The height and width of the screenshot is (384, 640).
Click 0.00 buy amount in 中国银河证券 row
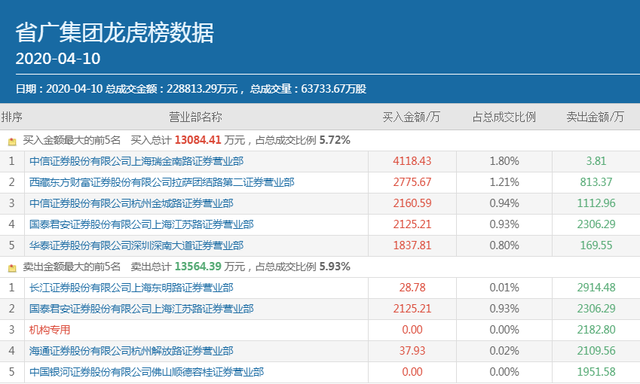[x=412, y=372]
